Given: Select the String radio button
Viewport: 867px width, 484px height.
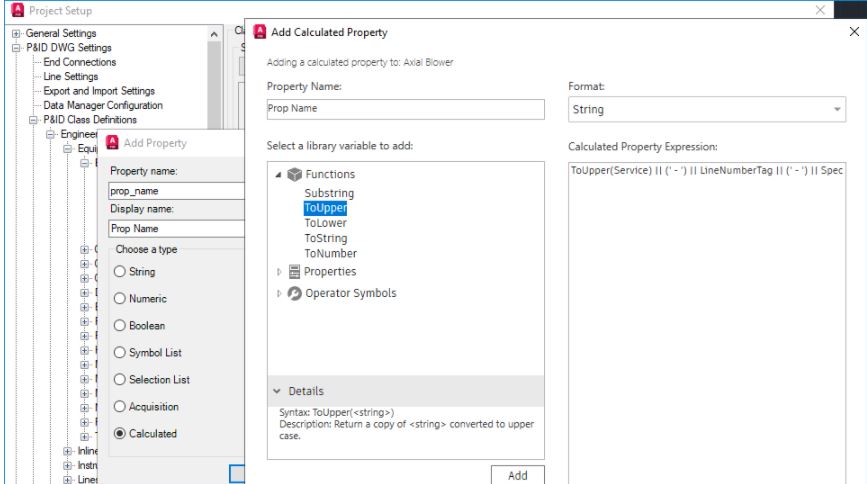Looking at the screenshot, I should point(119,272).
